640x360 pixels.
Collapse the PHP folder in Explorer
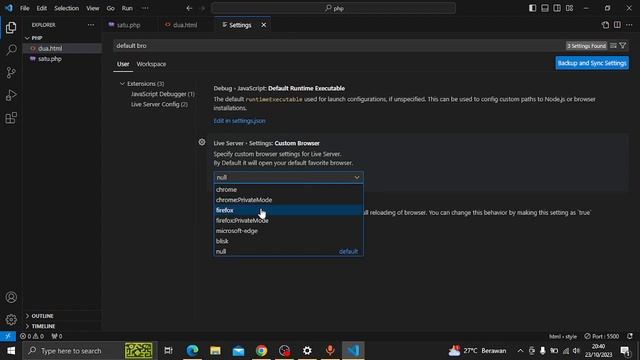(x=27, y=38)
